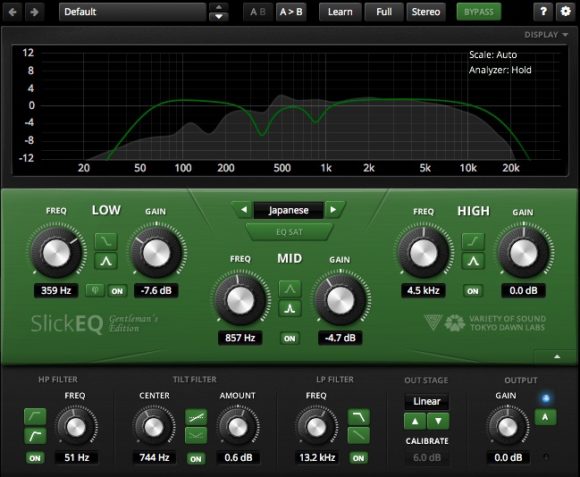This screenshot has height=477, width=580.
Task: Select HIGH band shelf shape icon
Action: [x=473, y=241]
